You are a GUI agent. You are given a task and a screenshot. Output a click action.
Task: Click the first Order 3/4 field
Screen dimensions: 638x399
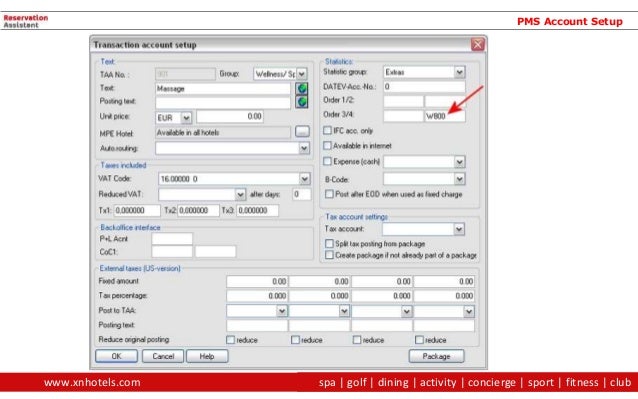(403, 116)
